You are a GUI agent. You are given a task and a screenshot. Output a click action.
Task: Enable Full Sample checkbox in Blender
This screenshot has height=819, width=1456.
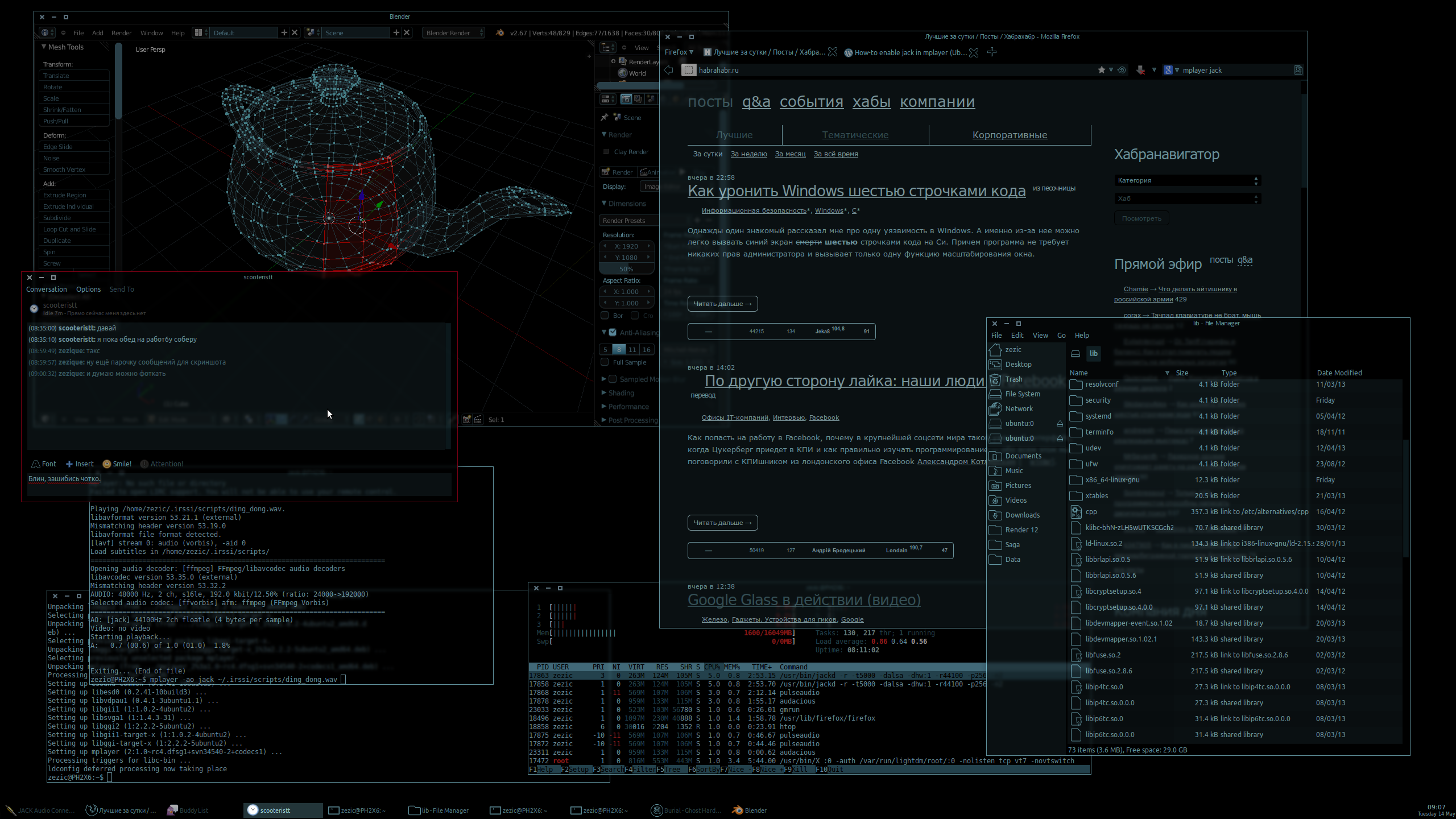click(605, 362)
